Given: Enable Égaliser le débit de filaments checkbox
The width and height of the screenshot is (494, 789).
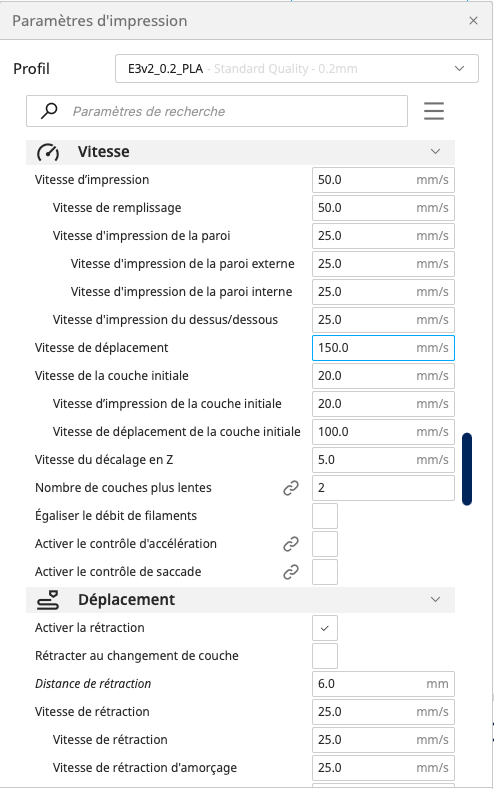Looking at the screenshot, I should click(325, 516).
